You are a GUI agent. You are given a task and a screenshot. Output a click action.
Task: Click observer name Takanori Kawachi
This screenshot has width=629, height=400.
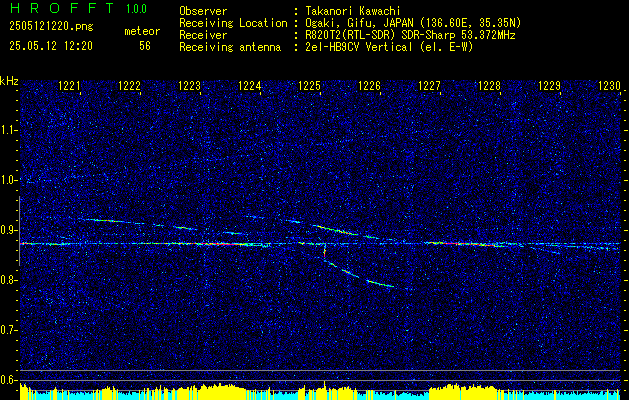pyautogui.click(x=353, y=11)
